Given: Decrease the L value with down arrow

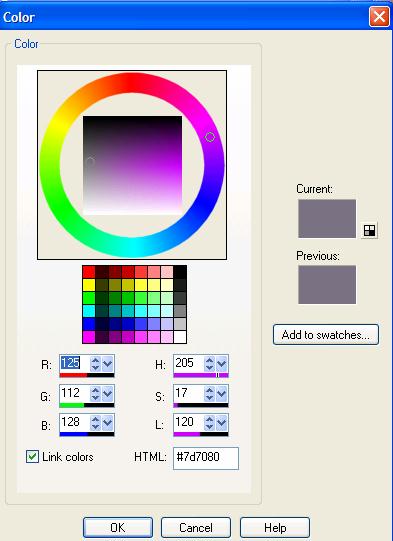Looking at the screenshot, I should tap(209, 426).
